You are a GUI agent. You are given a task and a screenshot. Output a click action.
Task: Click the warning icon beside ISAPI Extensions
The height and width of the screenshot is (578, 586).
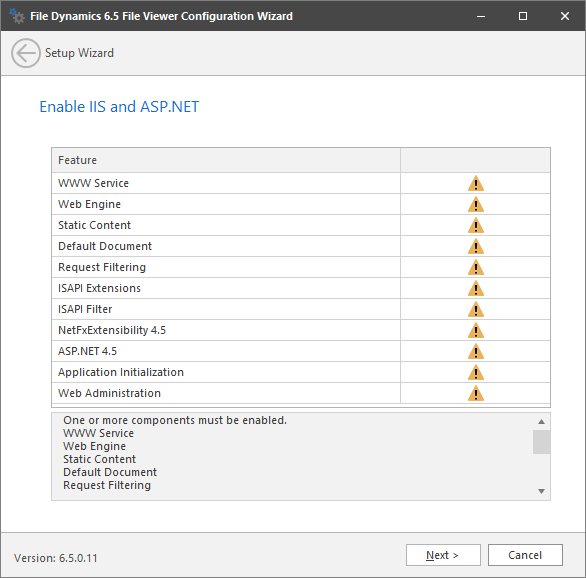coord(476,288)
